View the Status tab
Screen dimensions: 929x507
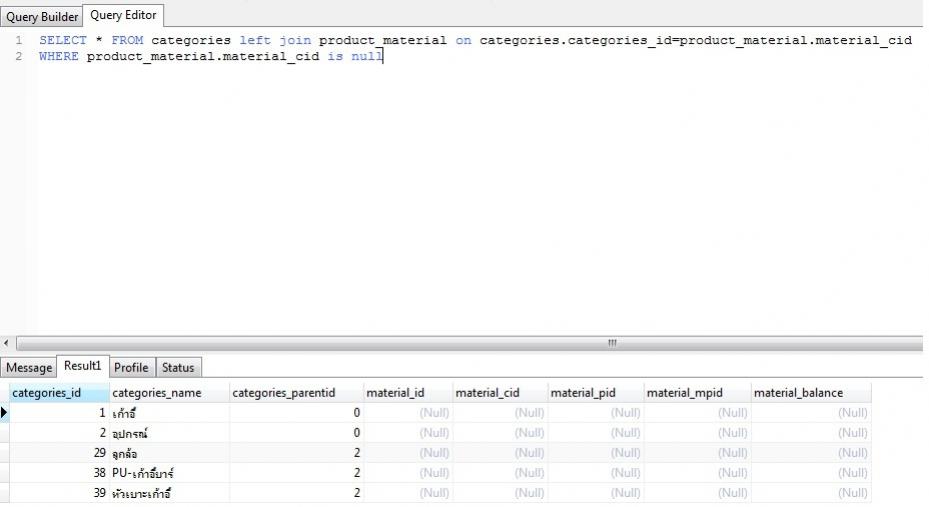click(178, 368)
